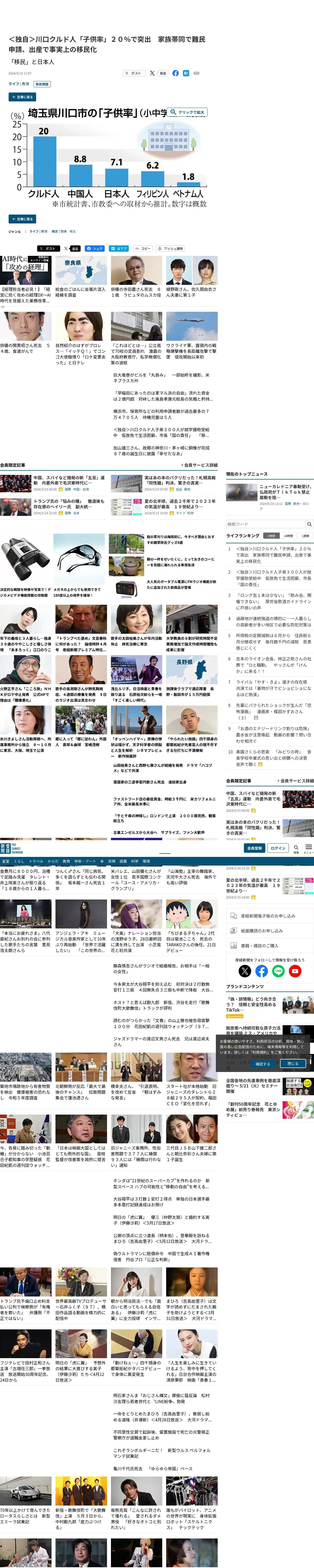
Task: Open the 地方 genre link
Action: click(x=55, y=231)
